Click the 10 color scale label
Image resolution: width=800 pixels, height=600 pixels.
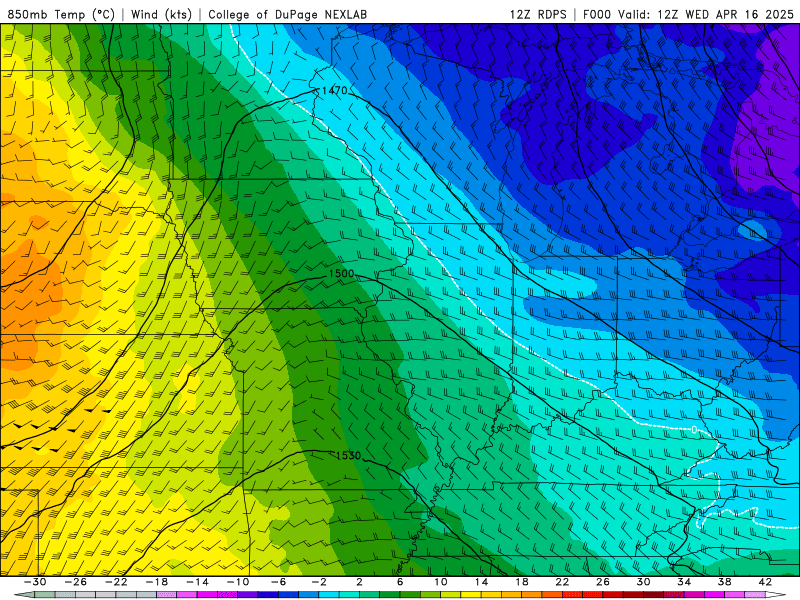click(x=441, y=582)
